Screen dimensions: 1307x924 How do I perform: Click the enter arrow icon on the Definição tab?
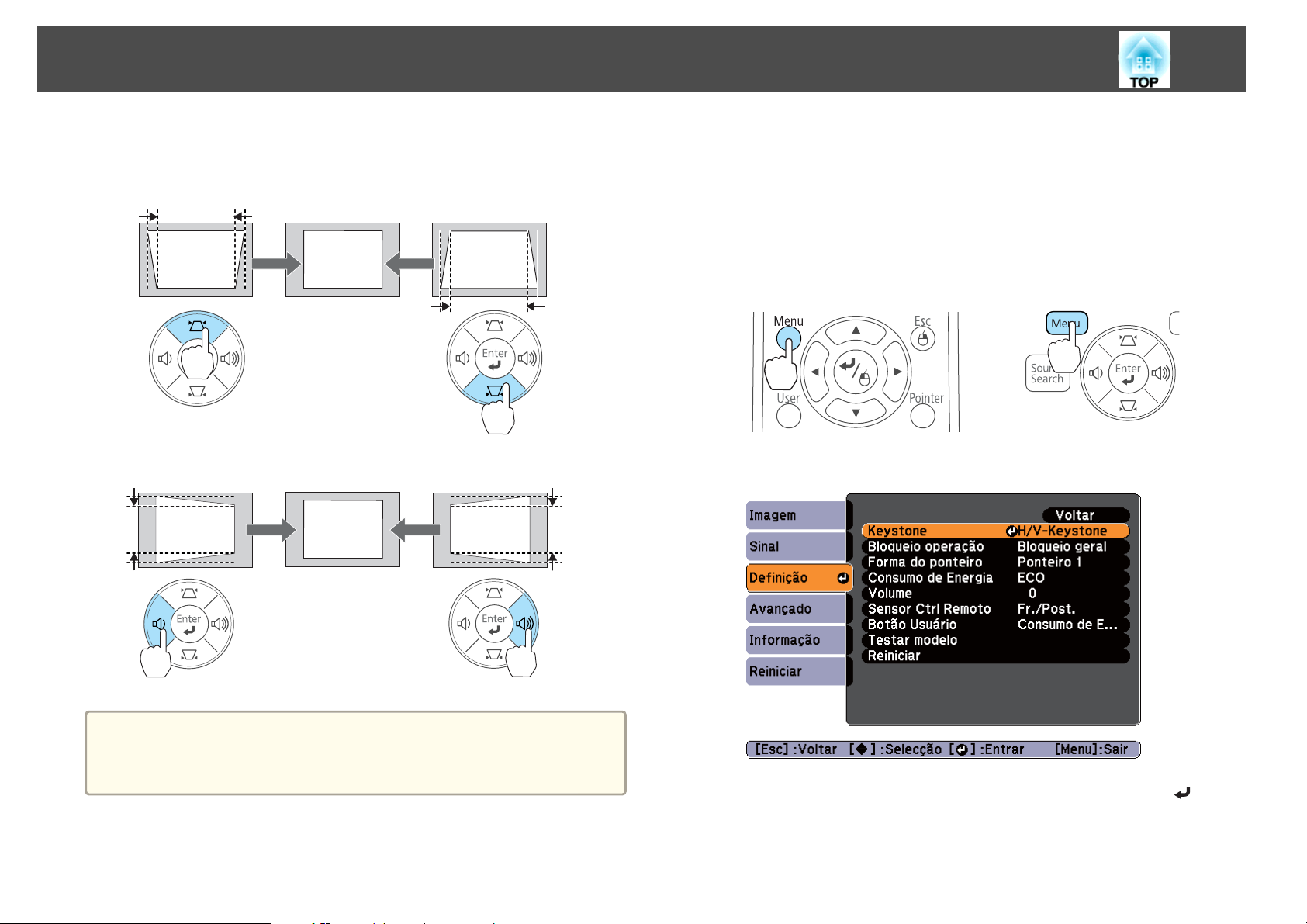pos(842,578)
